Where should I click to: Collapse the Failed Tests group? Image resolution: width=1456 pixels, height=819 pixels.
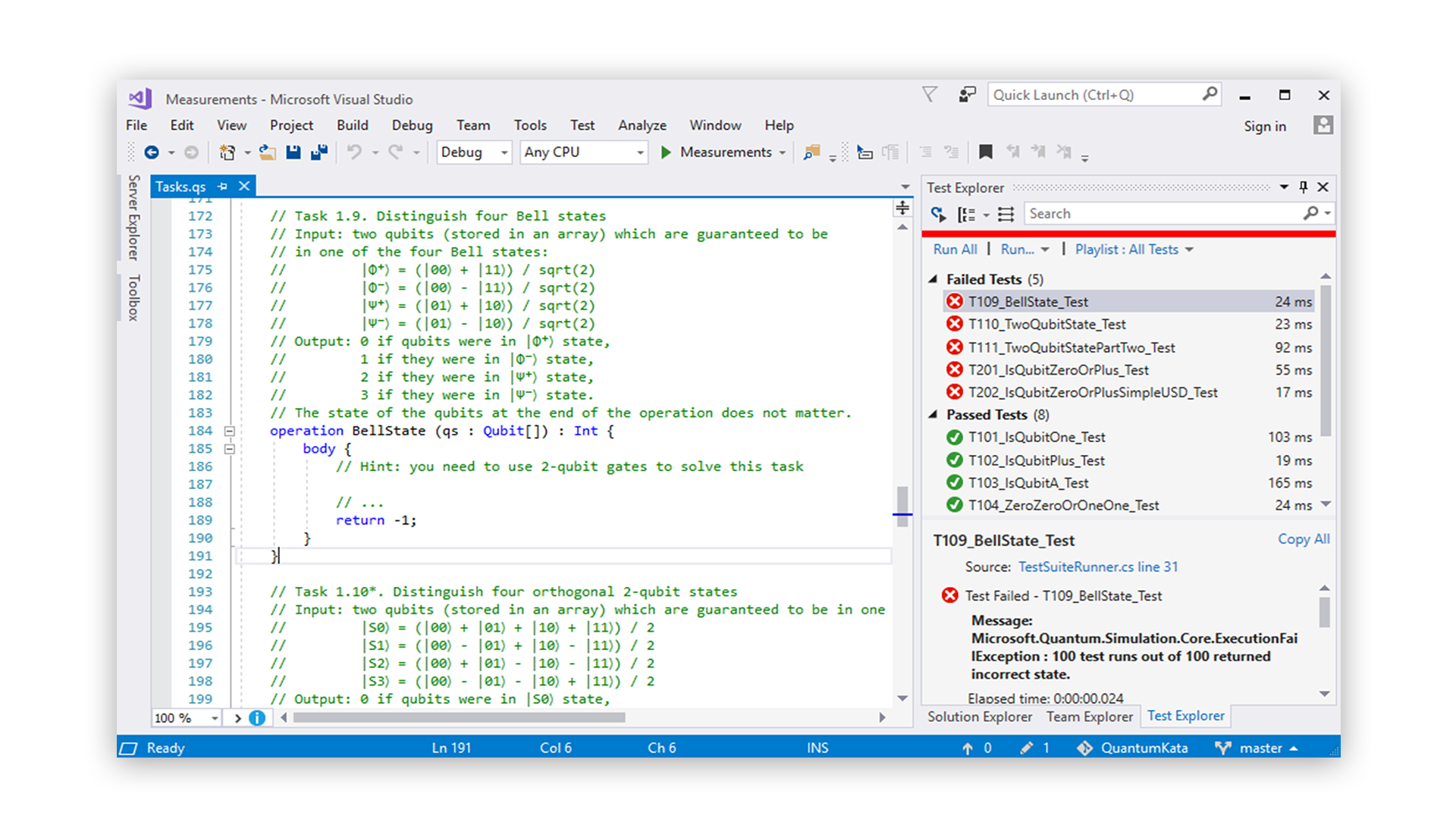[x=934, y=279]
